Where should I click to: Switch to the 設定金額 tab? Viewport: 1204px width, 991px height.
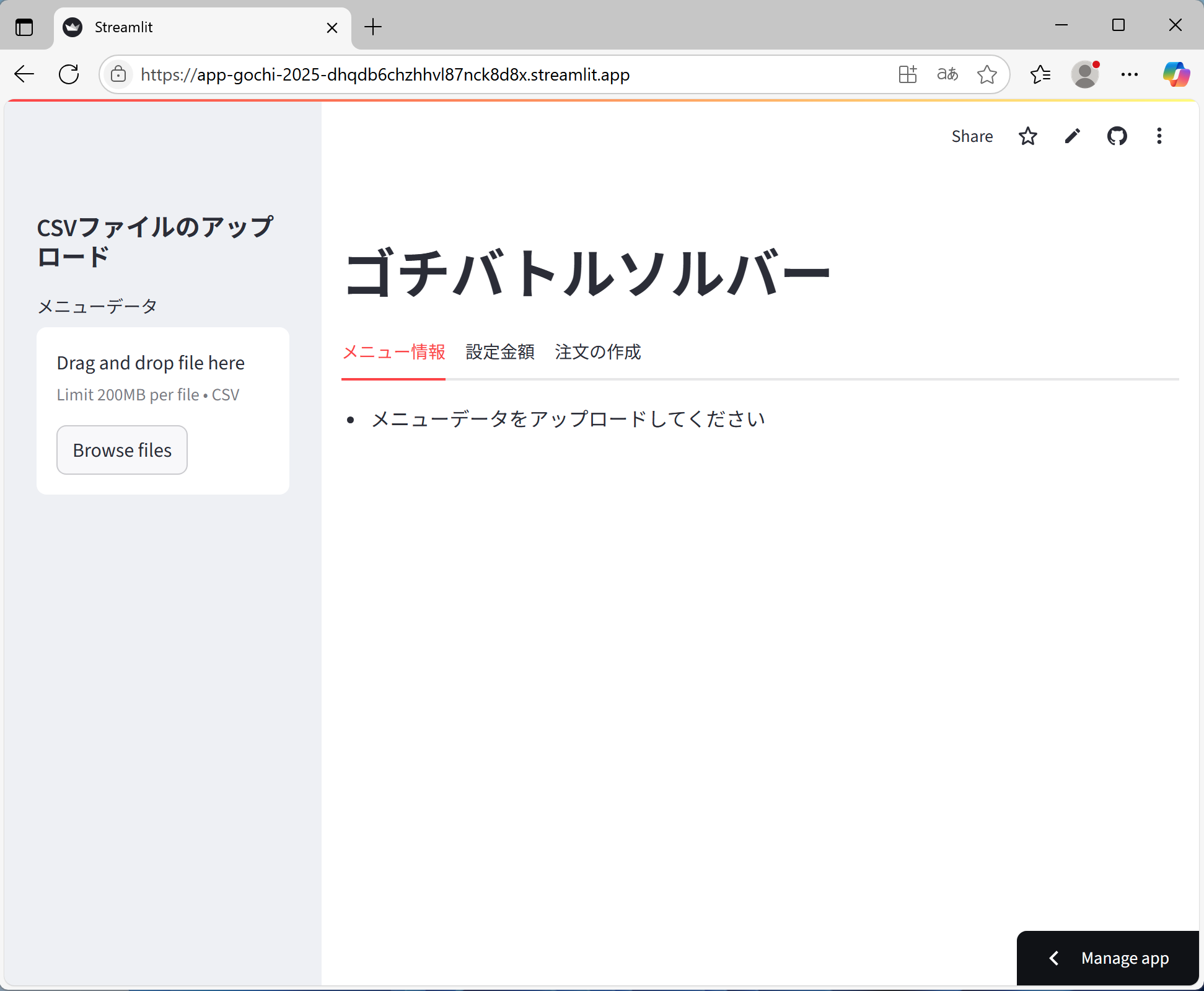click(x=500, y=352)
